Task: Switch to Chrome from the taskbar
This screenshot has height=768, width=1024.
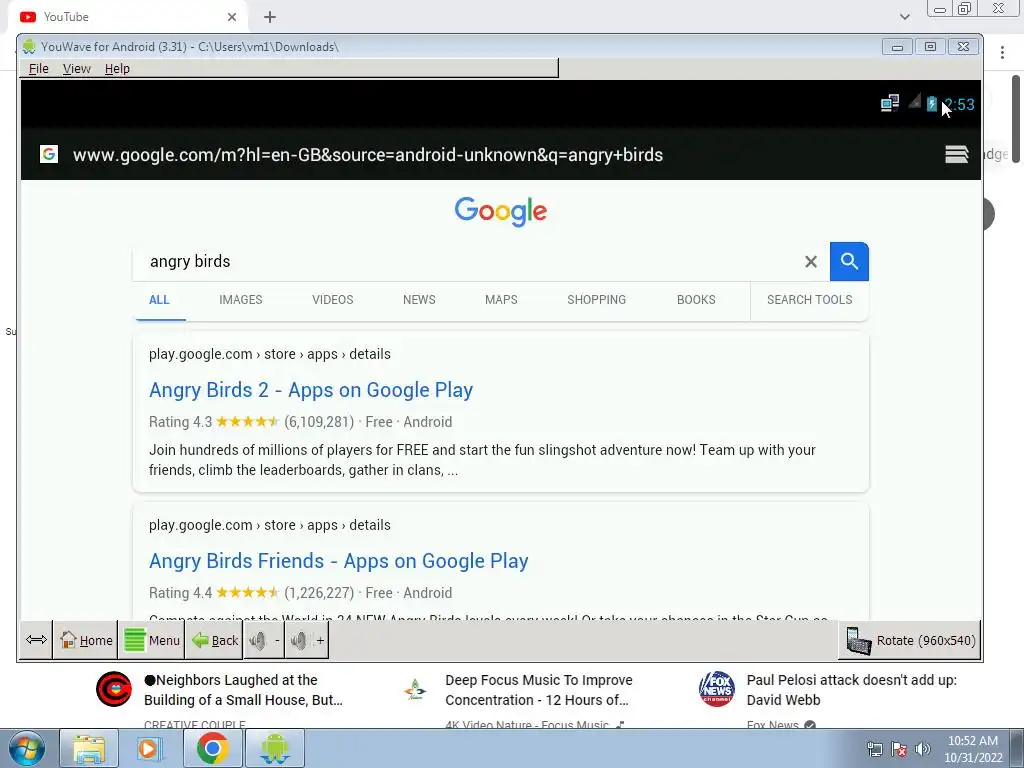Action: [212, 748]
